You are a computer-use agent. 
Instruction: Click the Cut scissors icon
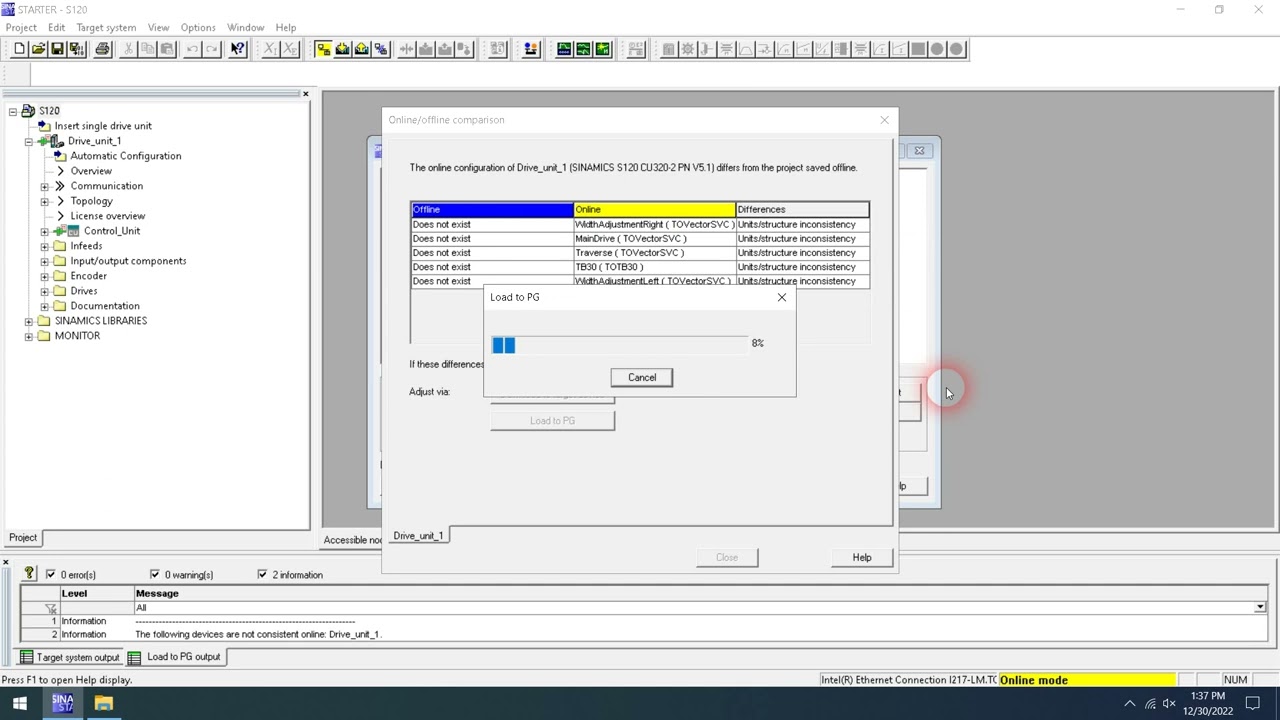click(x=128, y=49)
